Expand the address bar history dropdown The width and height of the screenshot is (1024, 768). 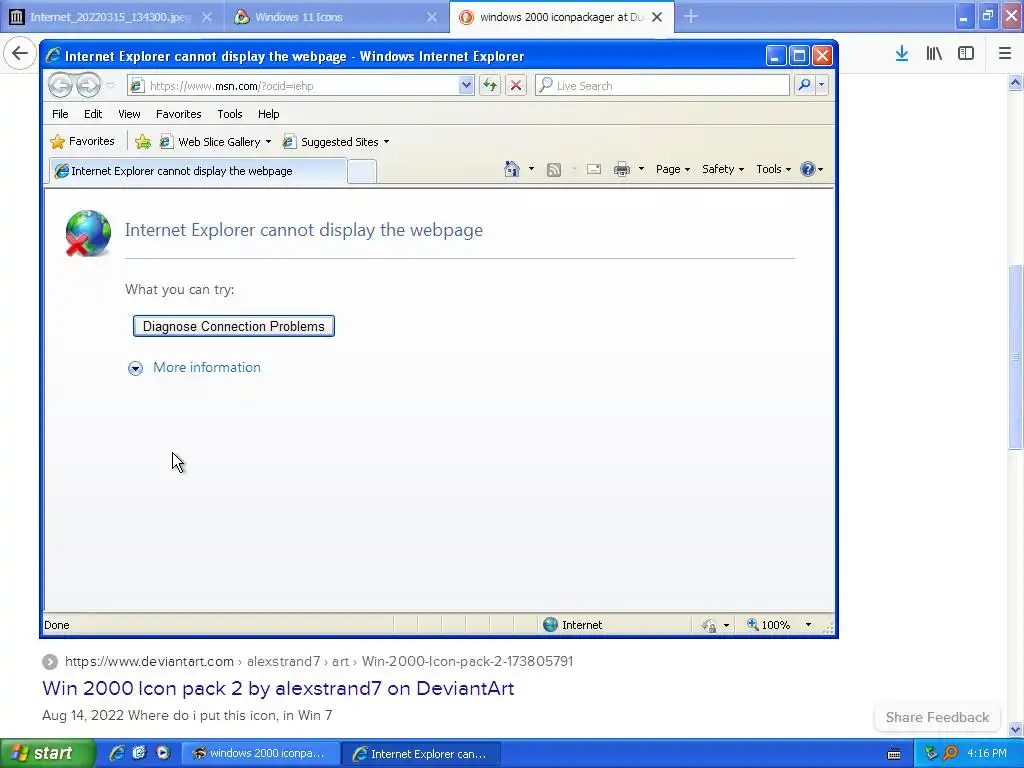click(x=466, y=86)
